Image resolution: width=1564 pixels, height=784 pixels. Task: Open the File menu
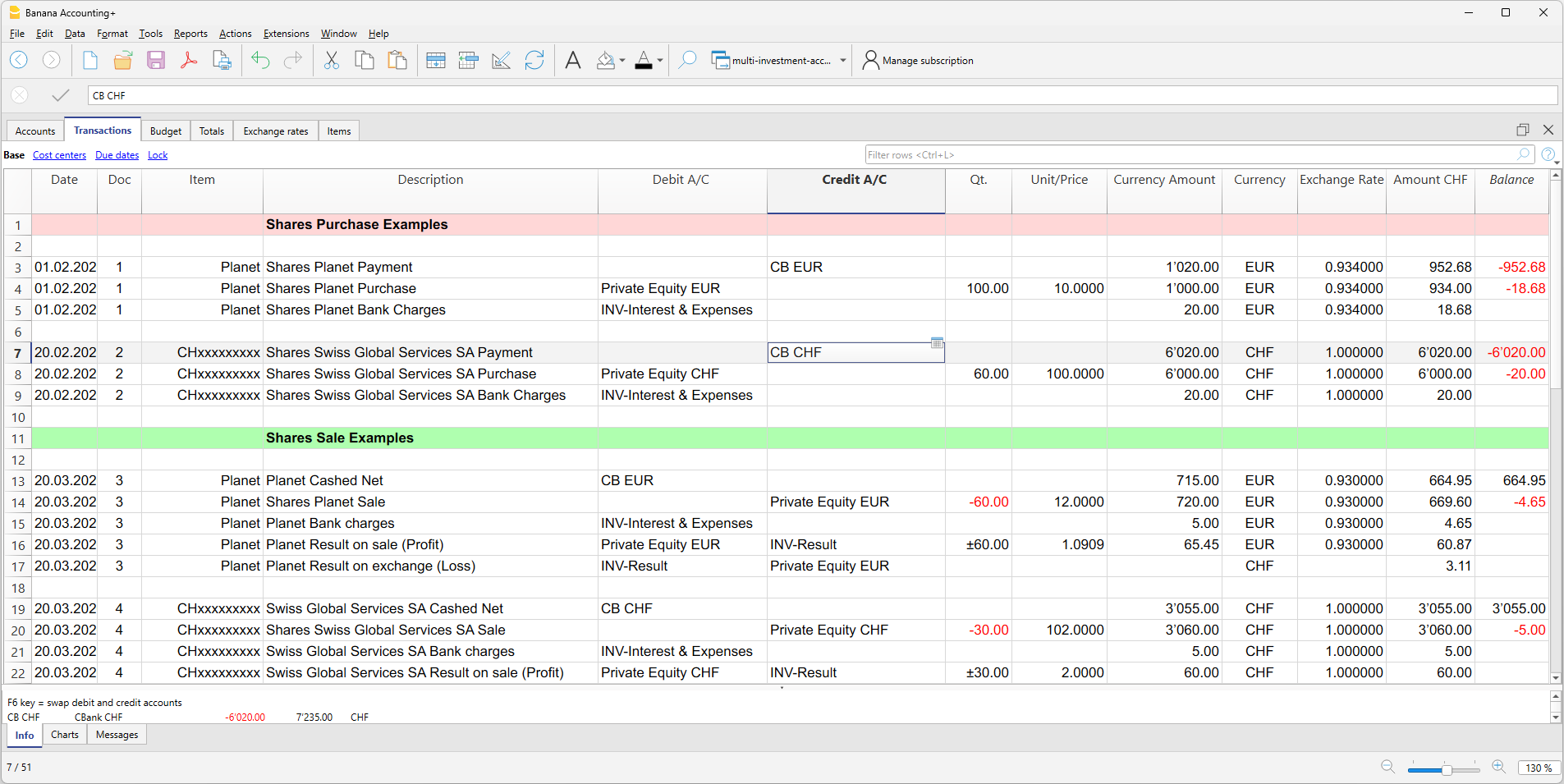pos(17,34)
